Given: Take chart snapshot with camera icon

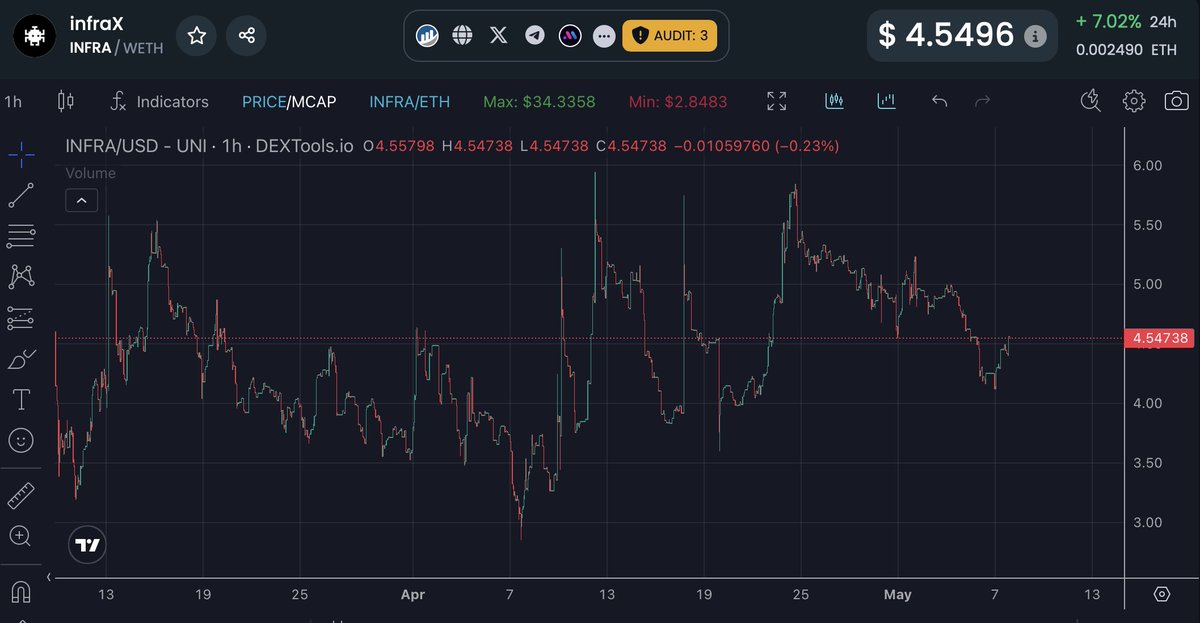Looking at the screenshot, I should 1177,101.
